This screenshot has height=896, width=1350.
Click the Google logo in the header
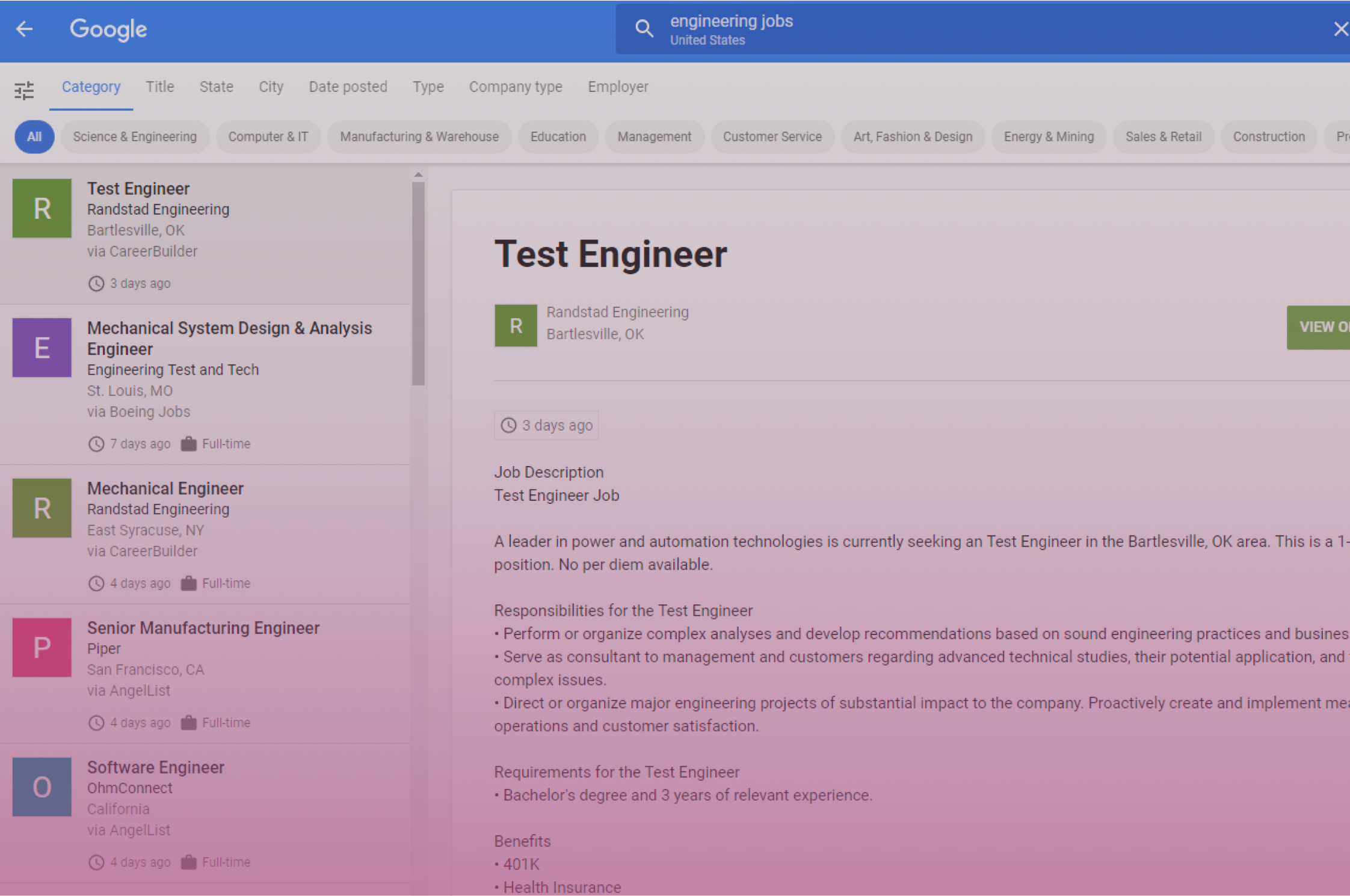point(108,29)
